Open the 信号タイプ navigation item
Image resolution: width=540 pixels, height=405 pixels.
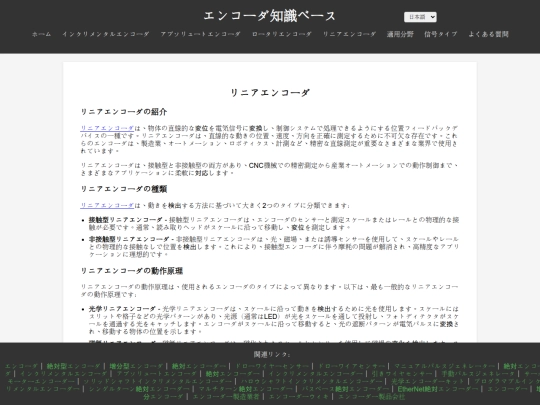(441, 34)
